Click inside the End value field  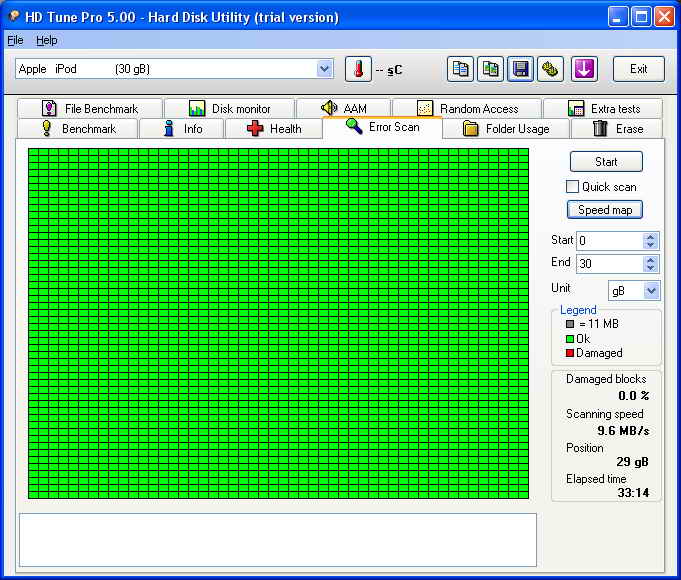[608, 264]
